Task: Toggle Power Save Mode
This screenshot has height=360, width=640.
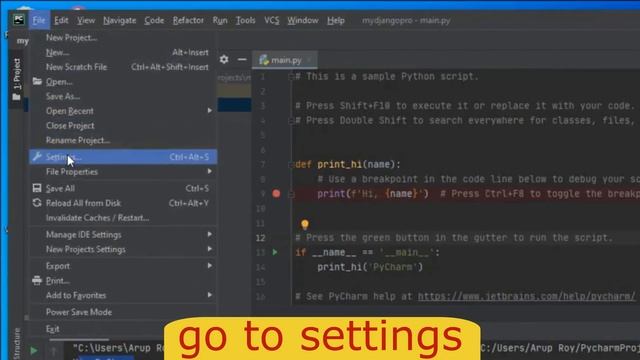Action: [x=123, y=312]
